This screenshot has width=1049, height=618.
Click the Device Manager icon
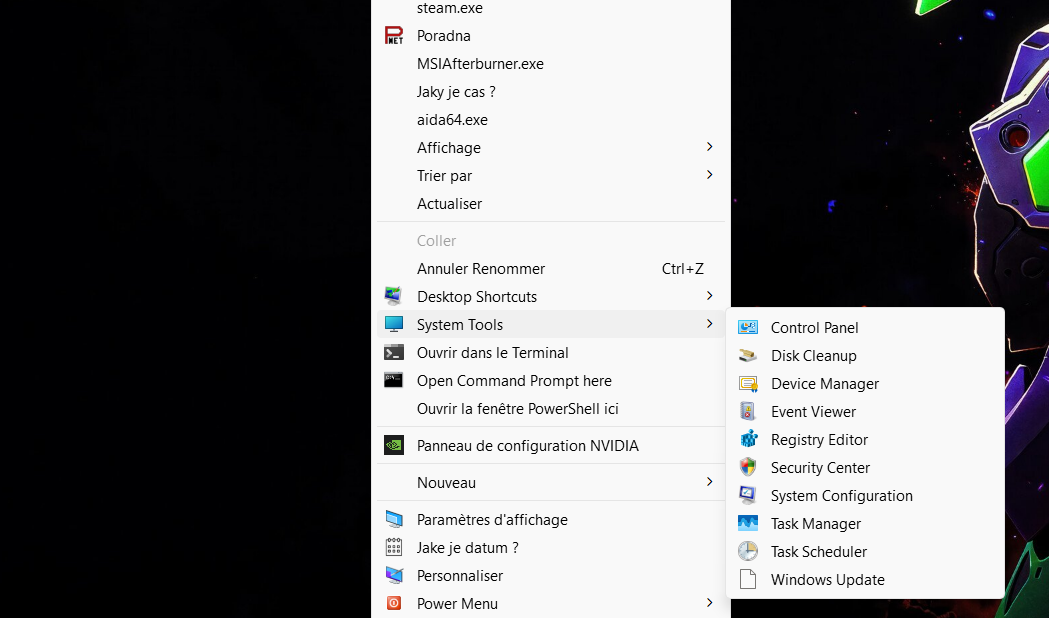pyautogui.click(x=747, y=384)
